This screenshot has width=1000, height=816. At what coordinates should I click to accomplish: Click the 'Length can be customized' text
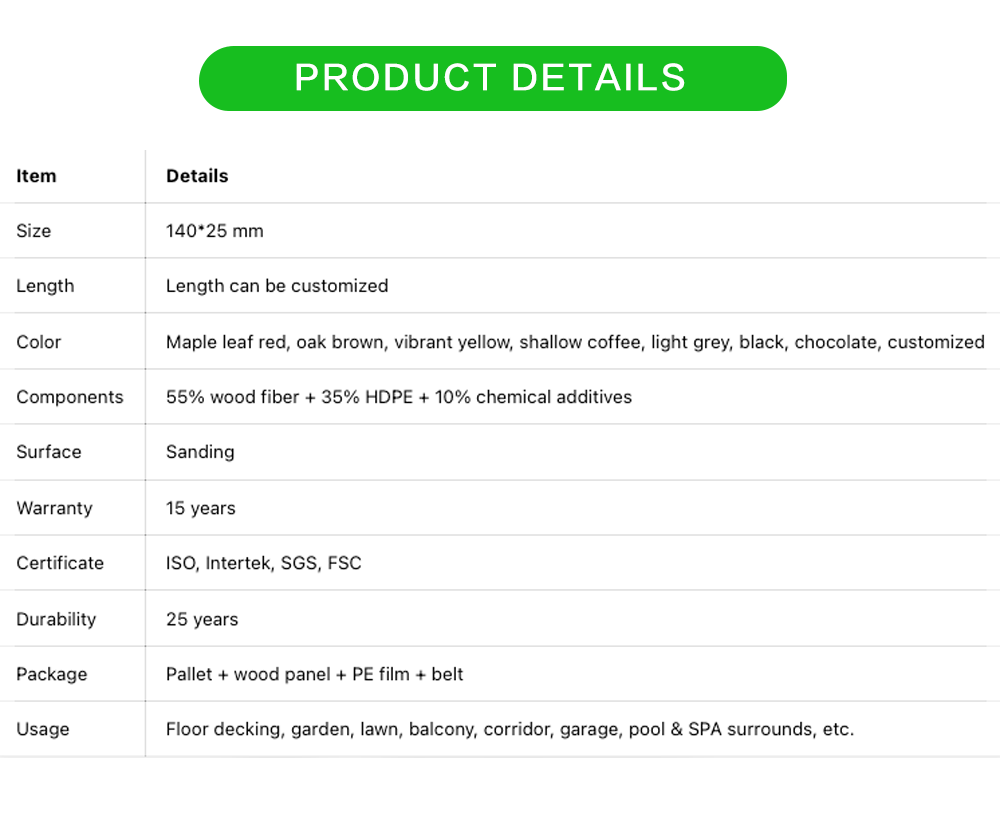click(x=277, y=286)
